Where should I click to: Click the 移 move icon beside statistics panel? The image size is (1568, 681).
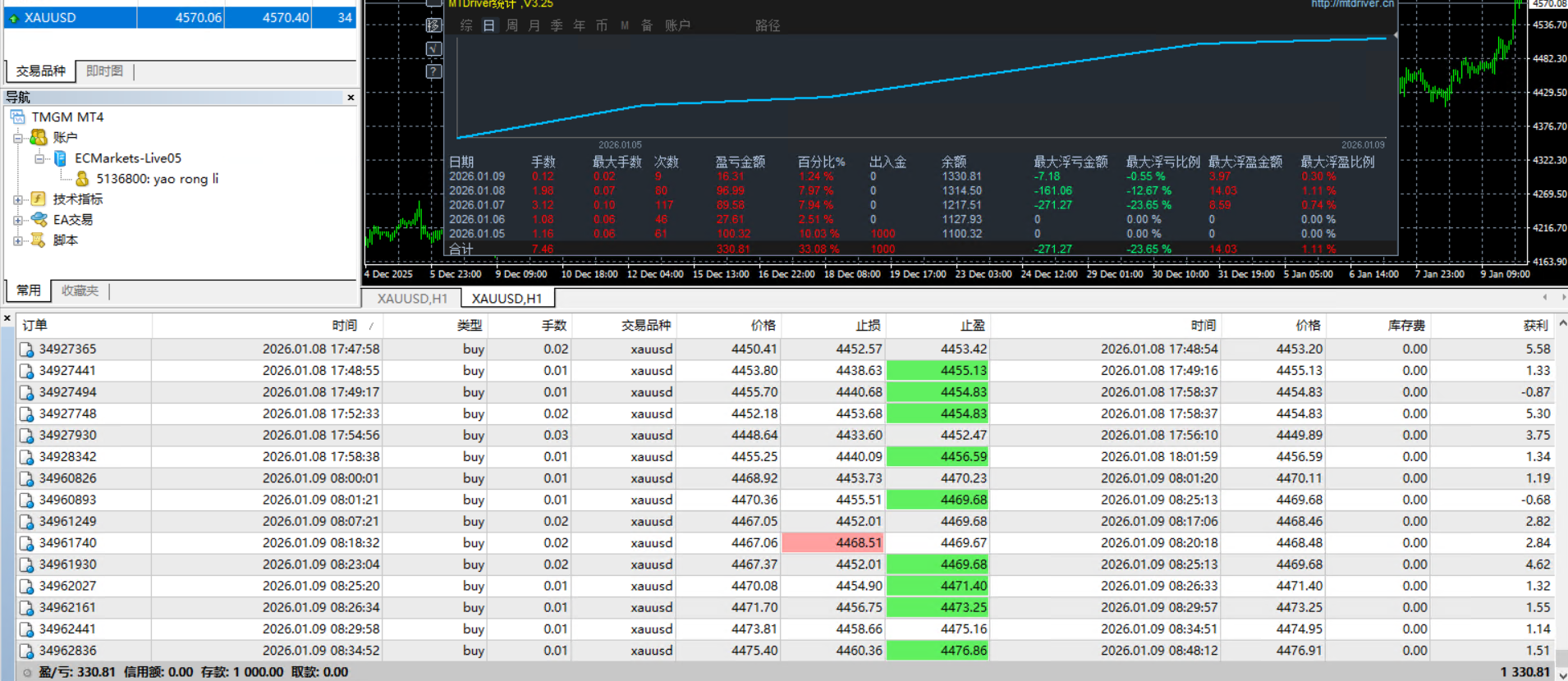click(433, 25)
